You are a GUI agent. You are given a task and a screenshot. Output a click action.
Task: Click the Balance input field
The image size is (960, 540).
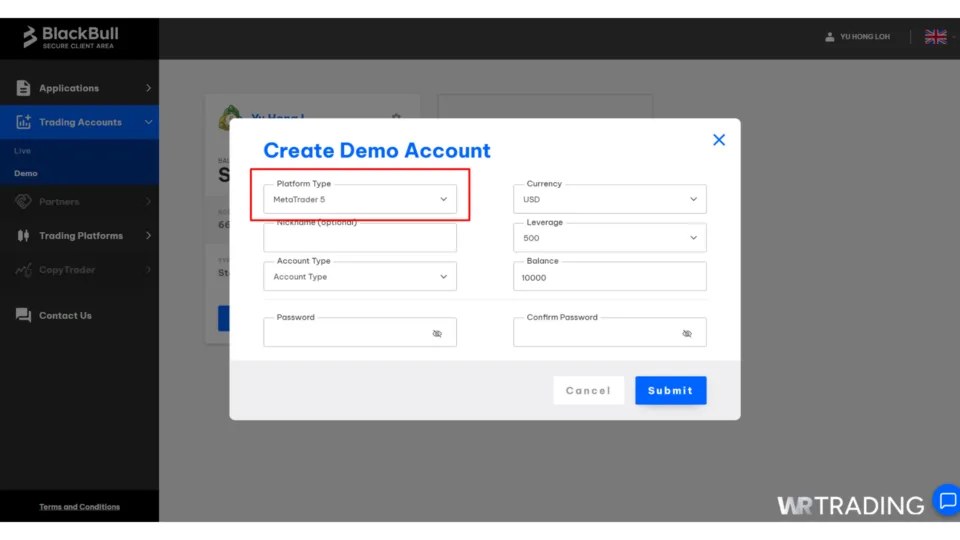pyautogui.click(x=609, y=278)
